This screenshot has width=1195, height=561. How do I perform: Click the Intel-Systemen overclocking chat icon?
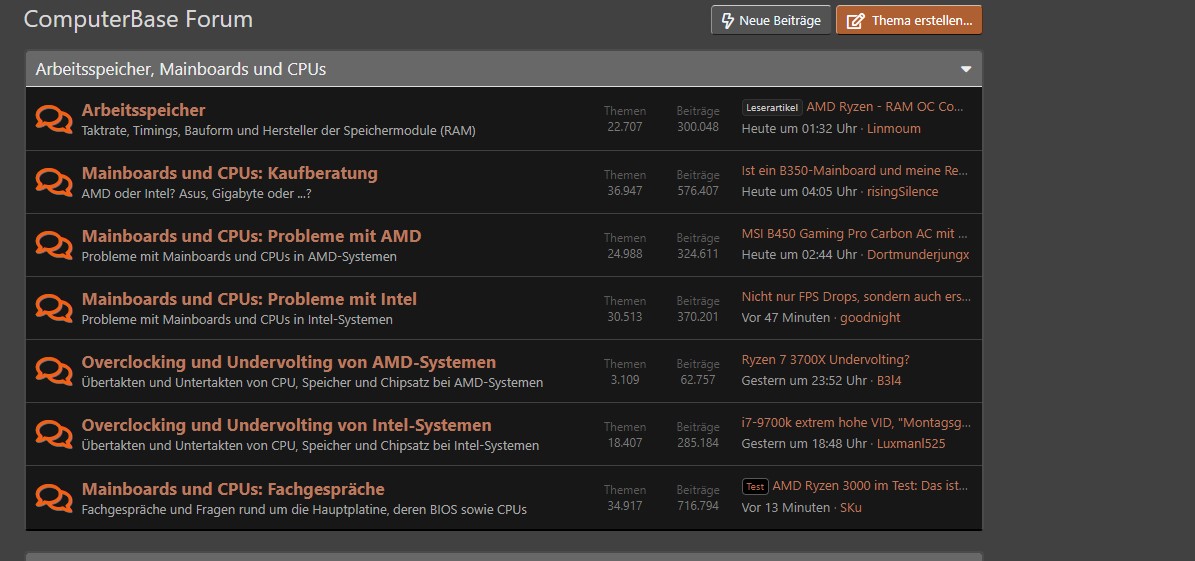(53, 434)
